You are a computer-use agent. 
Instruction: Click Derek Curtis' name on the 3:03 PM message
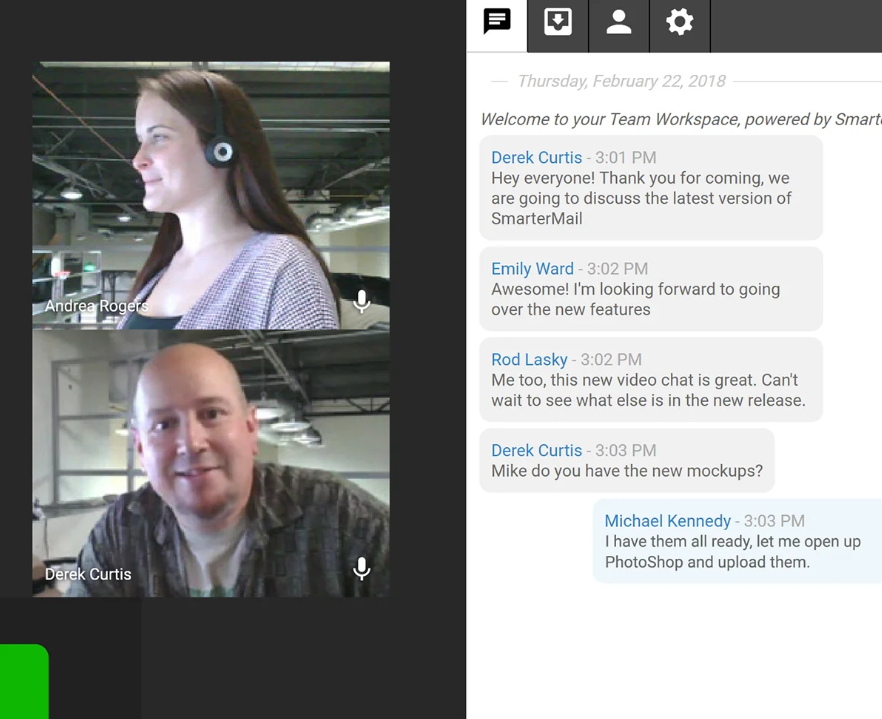point(536,451)
